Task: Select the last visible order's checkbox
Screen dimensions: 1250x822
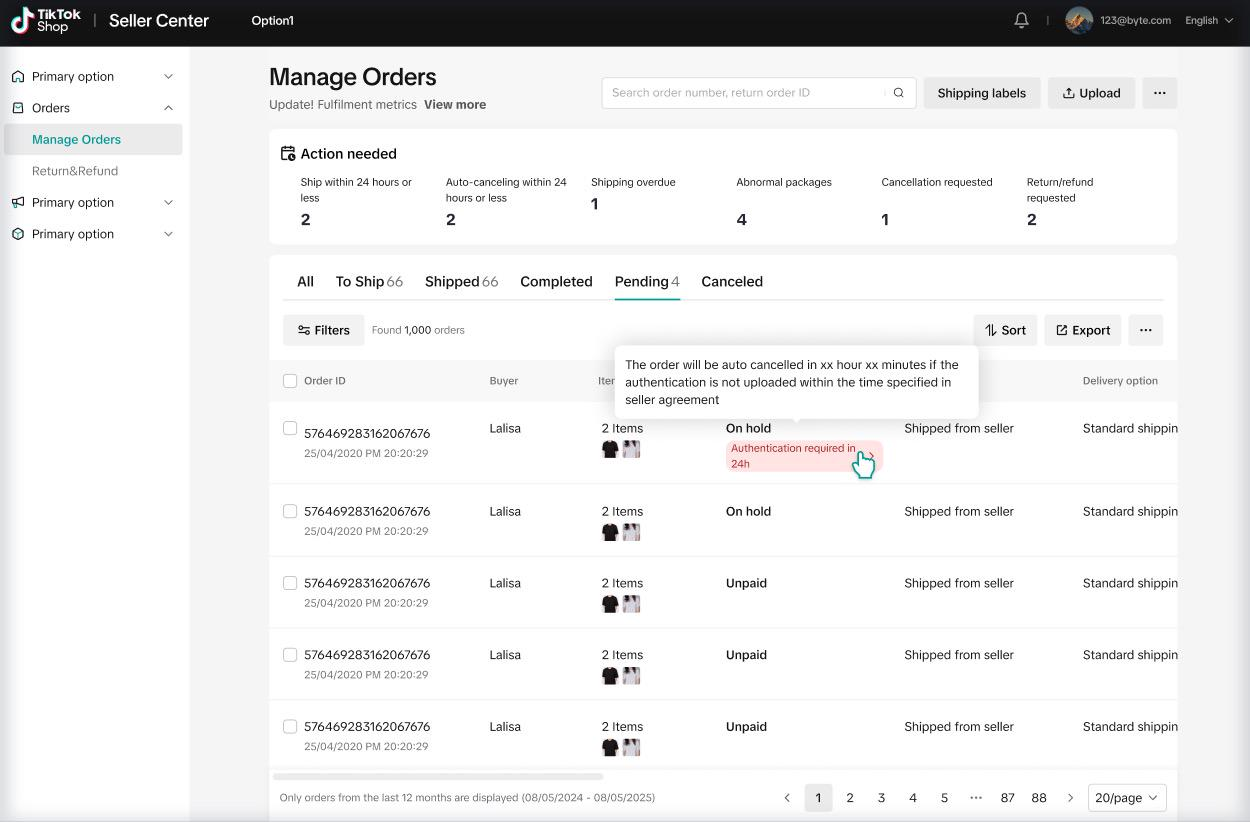Action: pos(290,727)
